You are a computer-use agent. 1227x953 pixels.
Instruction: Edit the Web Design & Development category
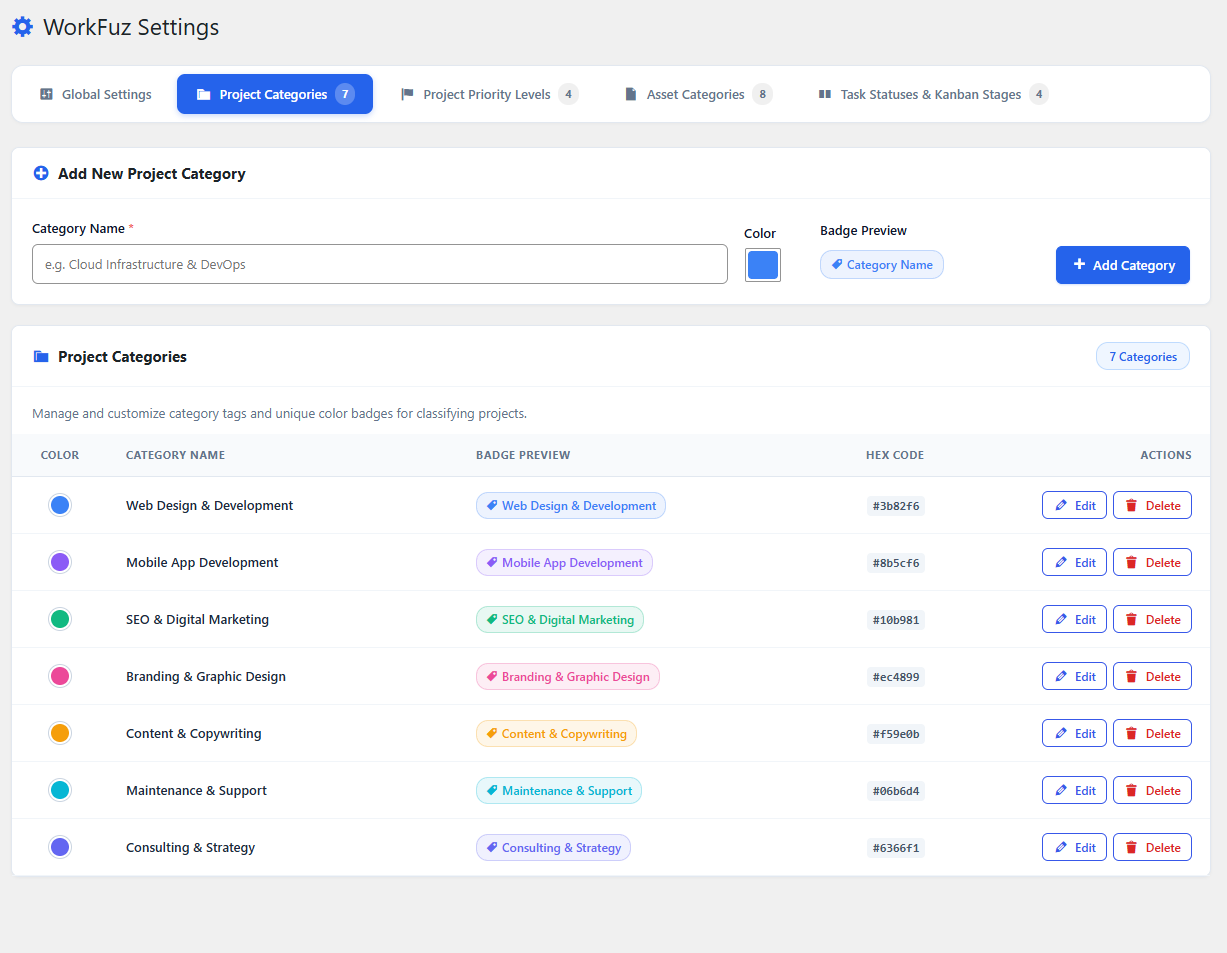click(1074, 505)
